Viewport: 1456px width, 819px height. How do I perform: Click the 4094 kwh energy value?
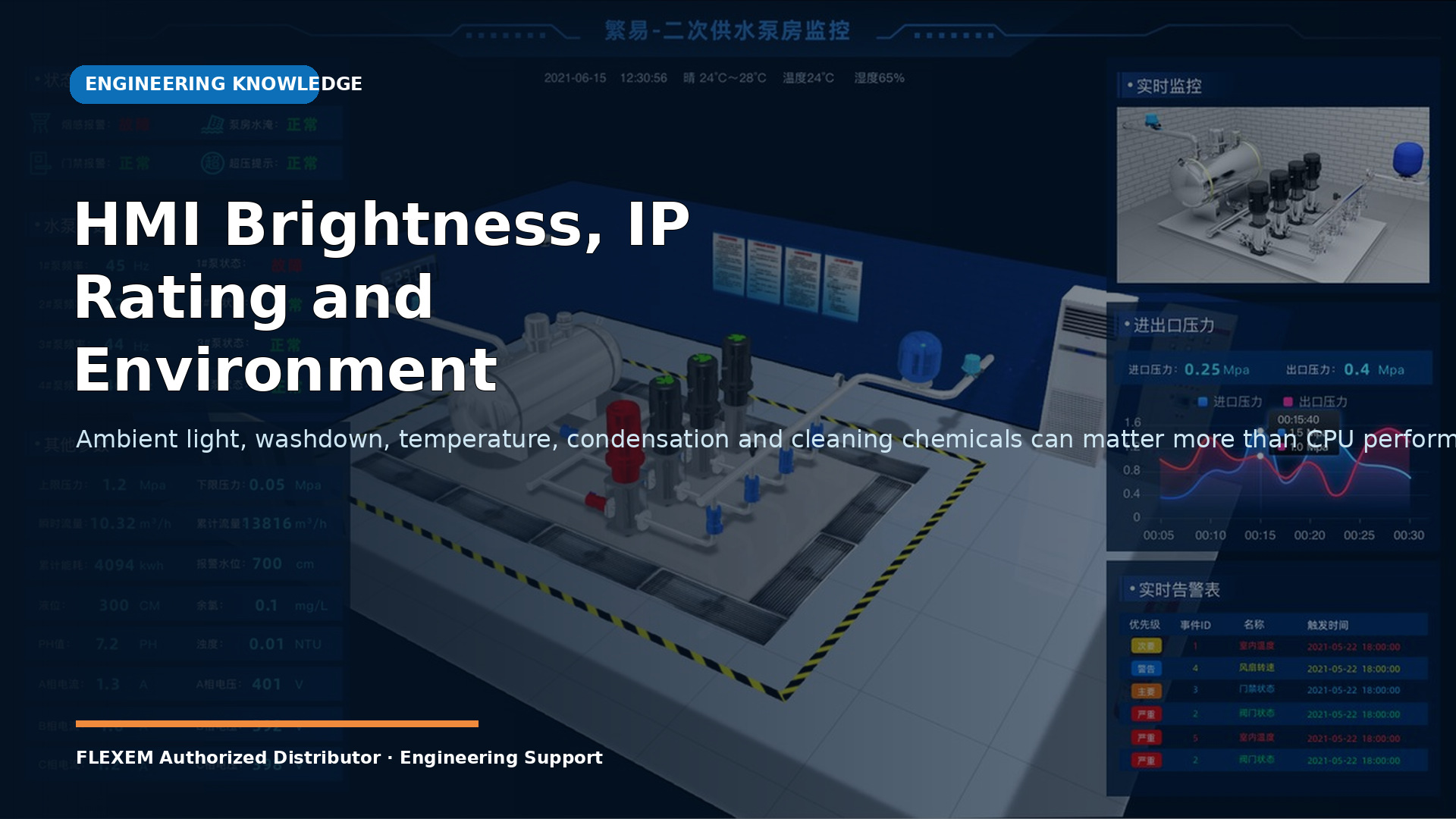click(129, 565)
